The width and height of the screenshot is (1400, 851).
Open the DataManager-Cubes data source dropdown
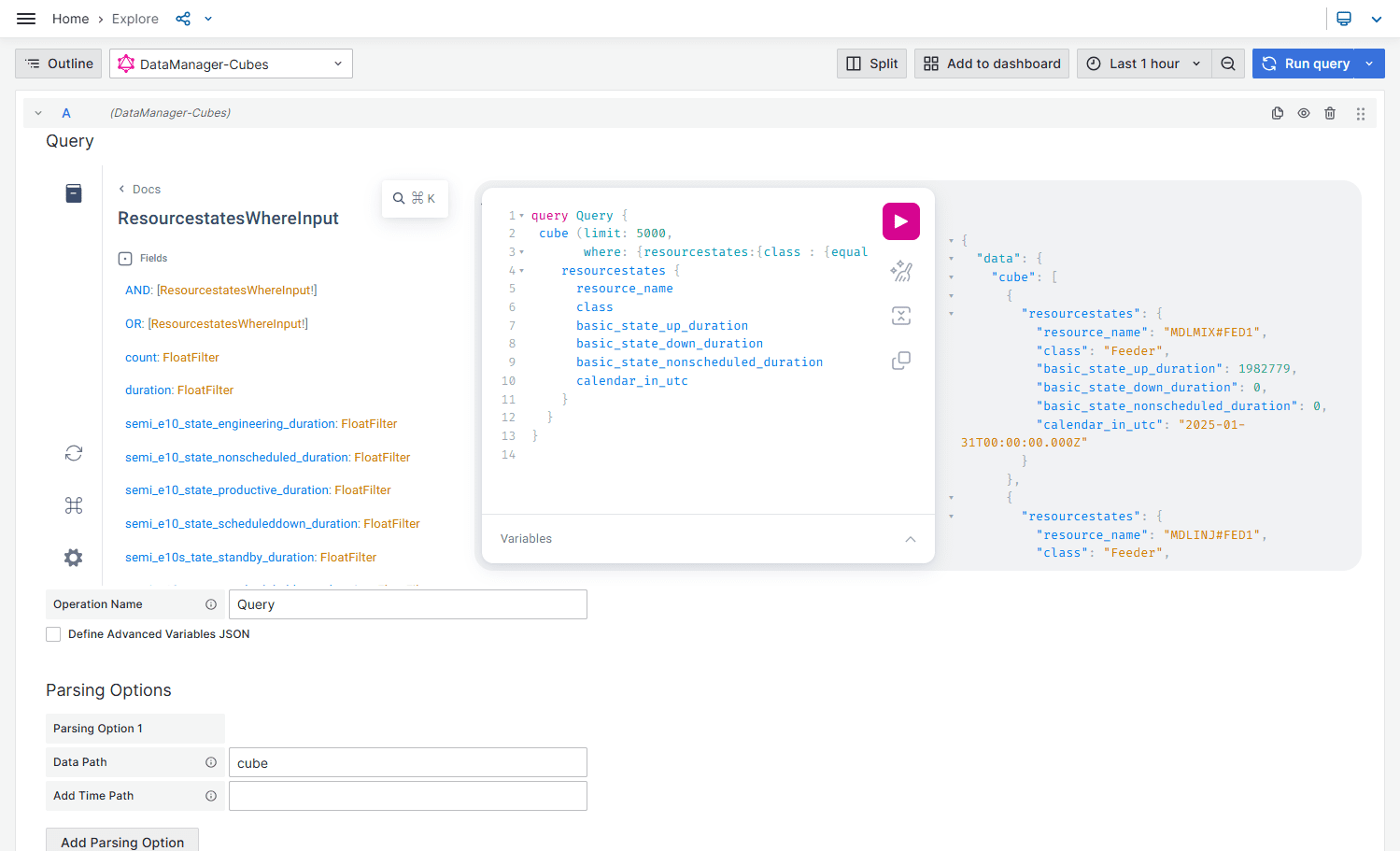tap(231, 64)
